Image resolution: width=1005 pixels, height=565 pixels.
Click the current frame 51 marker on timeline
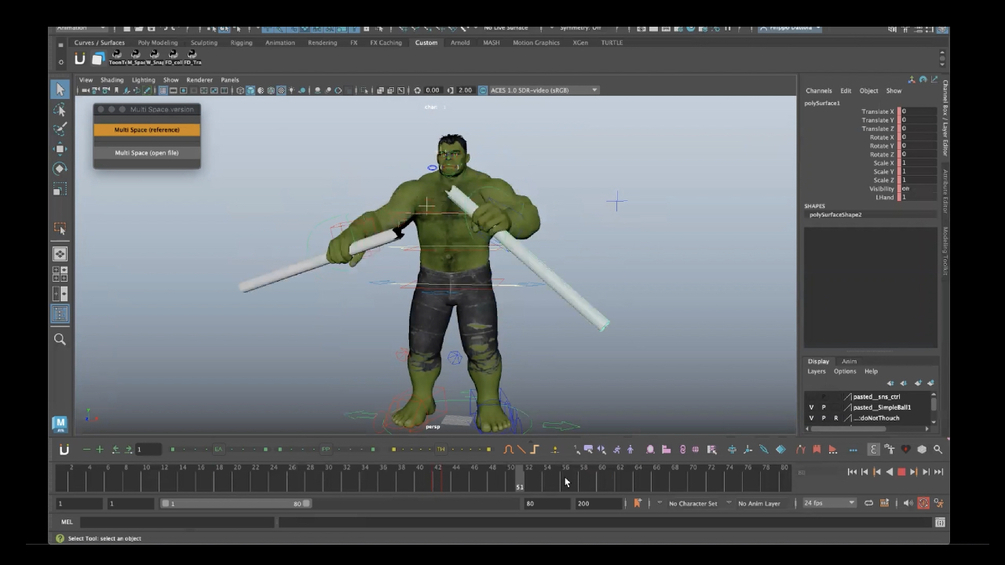pos(519,479)
